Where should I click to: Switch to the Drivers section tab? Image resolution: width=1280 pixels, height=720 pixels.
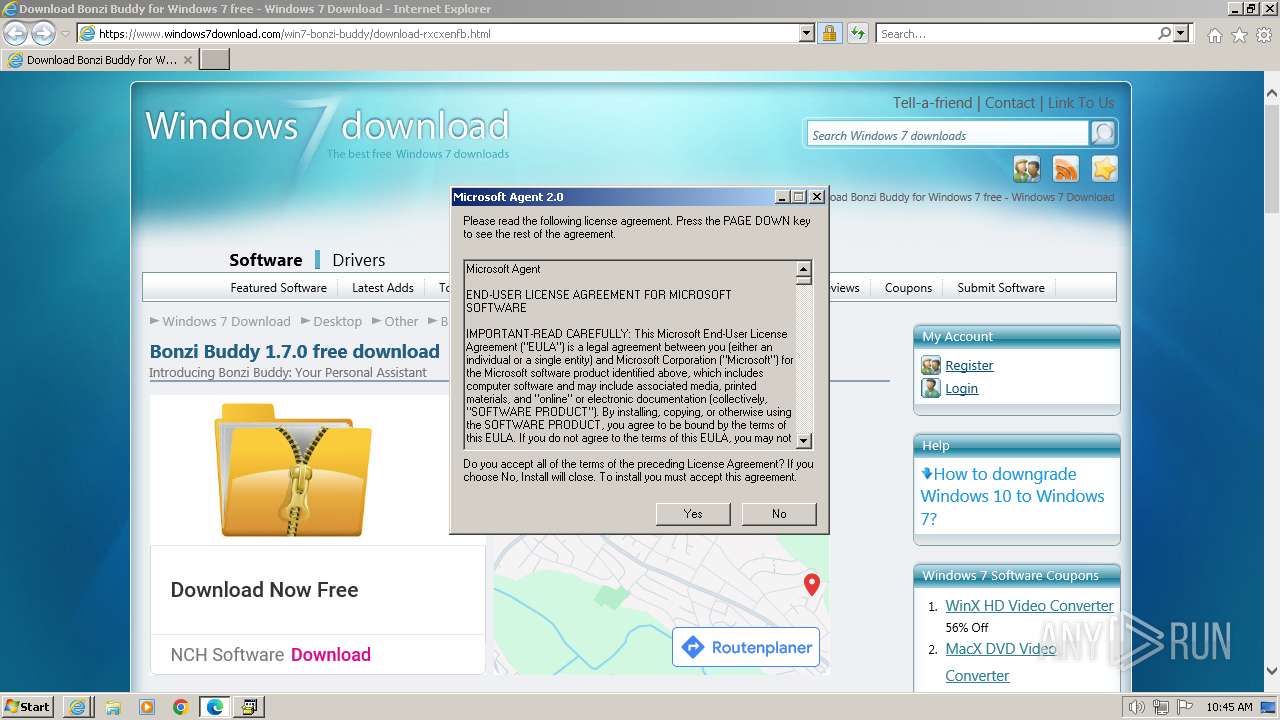coord(358,260)
